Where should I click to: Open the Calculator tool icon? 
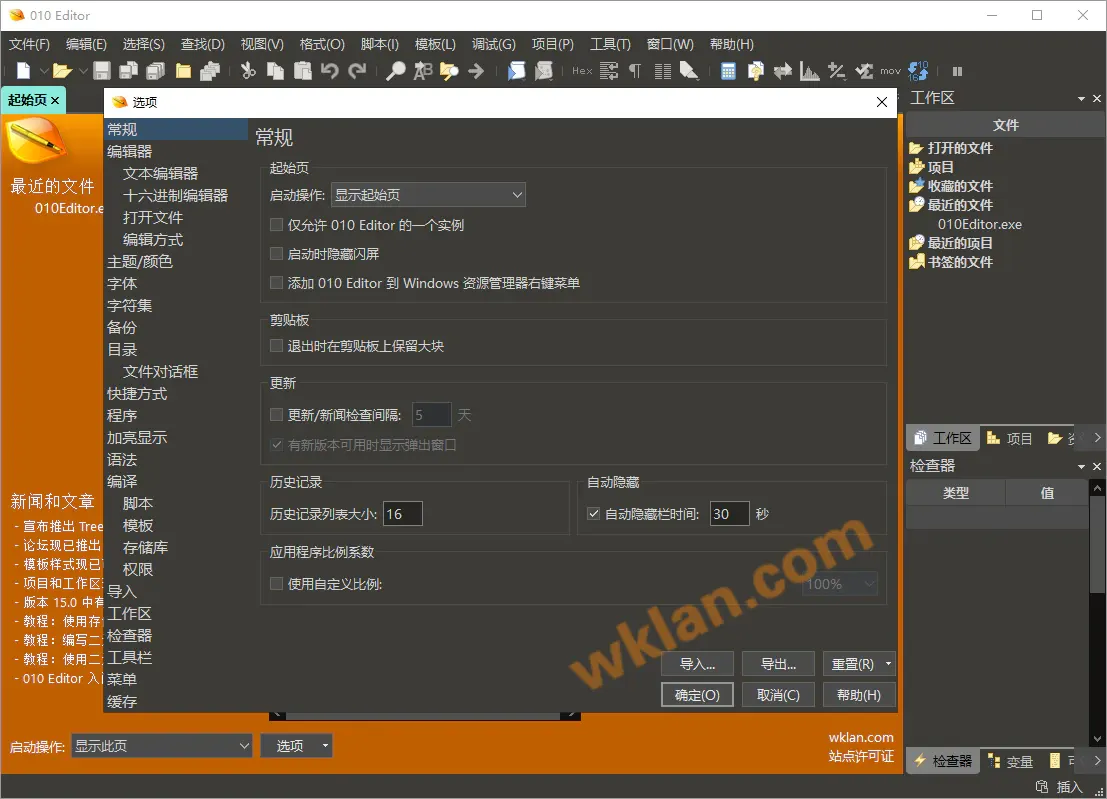point(729,71)
